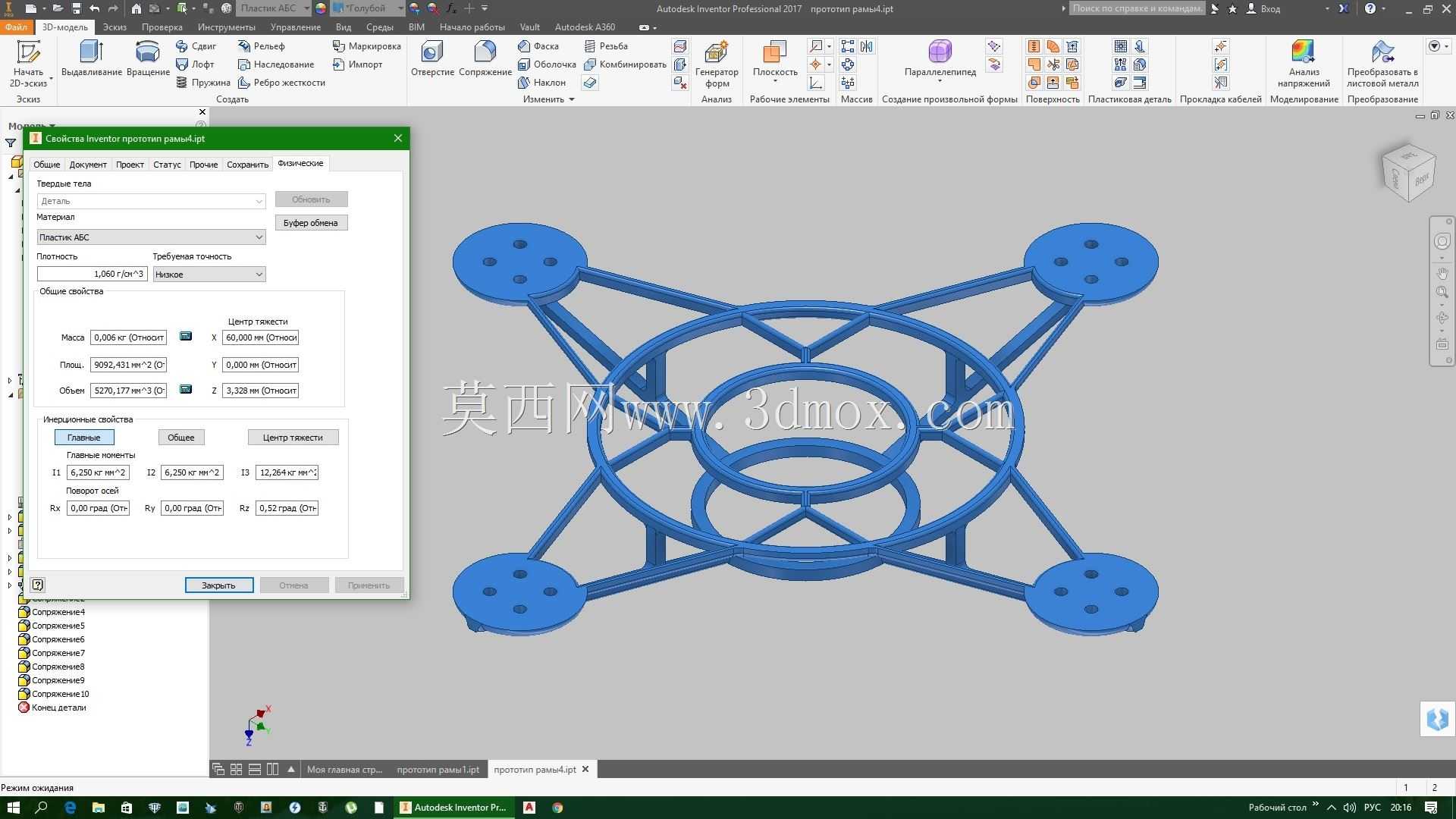Expand the Изменить panel dropdown
Screen dimensions: 1456x819
point(549,99)
